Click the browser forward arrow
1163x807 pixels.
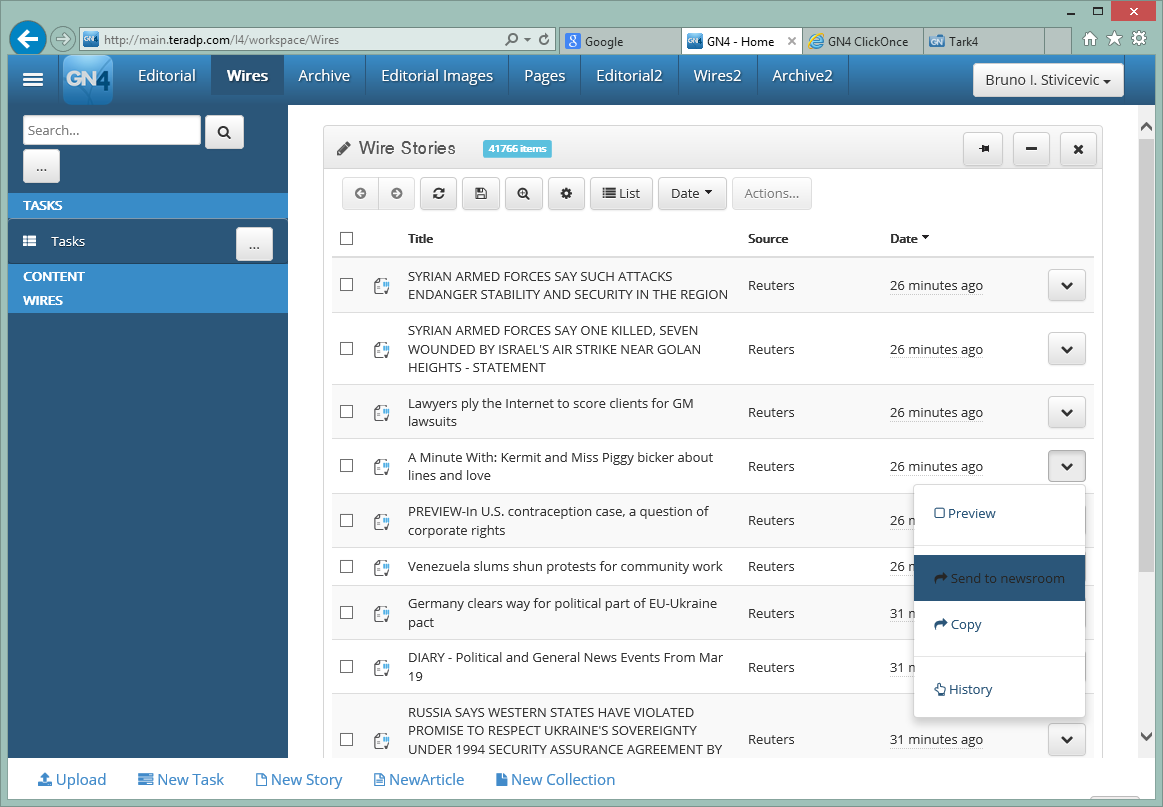pyautogui.click(x=63, y=39)
